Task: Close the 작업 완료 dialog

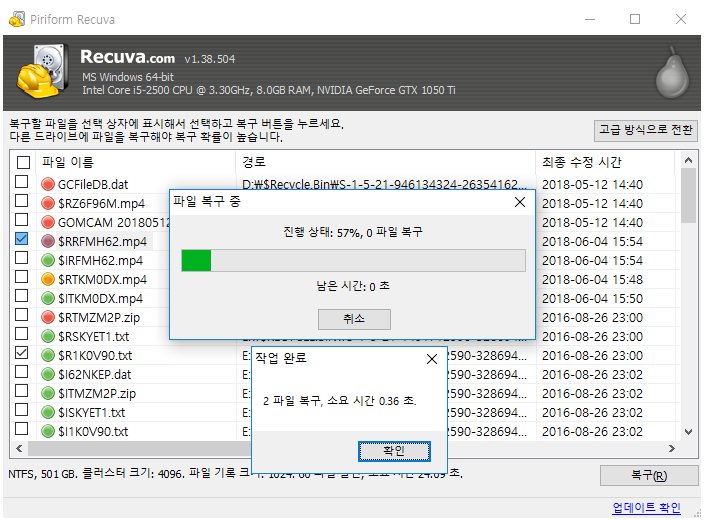Action: coord(432,359)
